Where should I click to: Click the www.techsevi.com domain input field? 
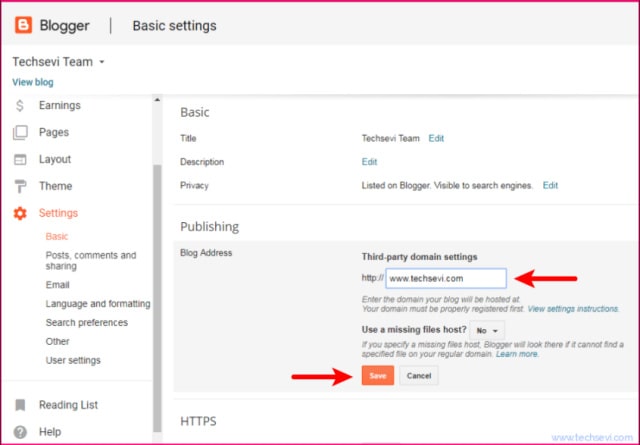coord(446,278)
